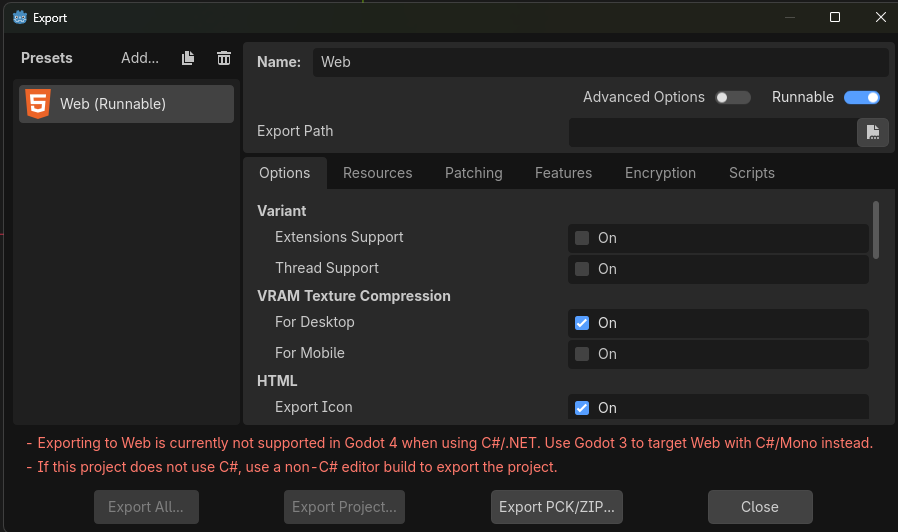
Task: Open the Patching tab
Action: (x=474, y=173)
